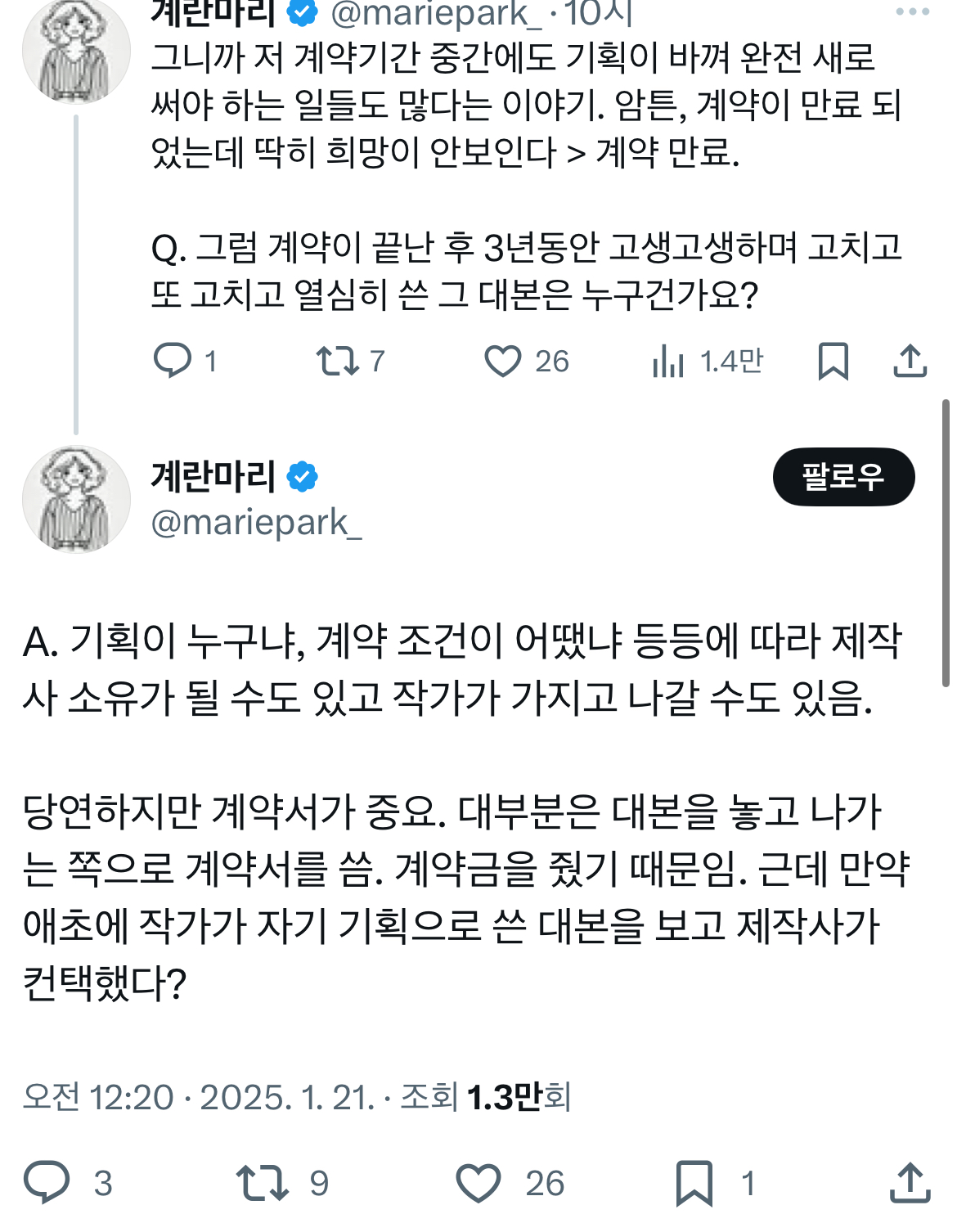
Task: Share the main tweet via share icon
Action: point(910,1183)
